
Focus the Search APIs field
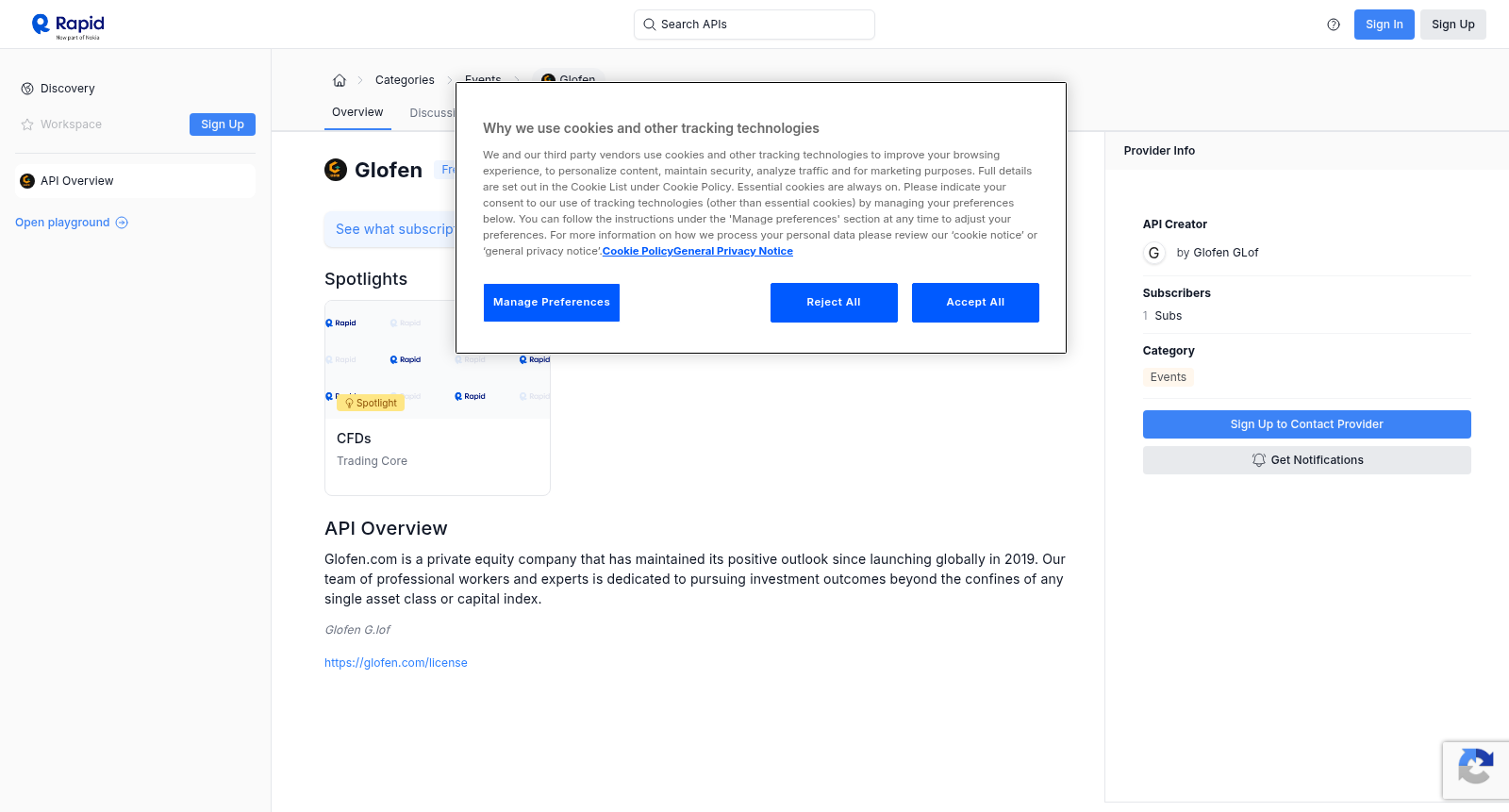point(754,25)
